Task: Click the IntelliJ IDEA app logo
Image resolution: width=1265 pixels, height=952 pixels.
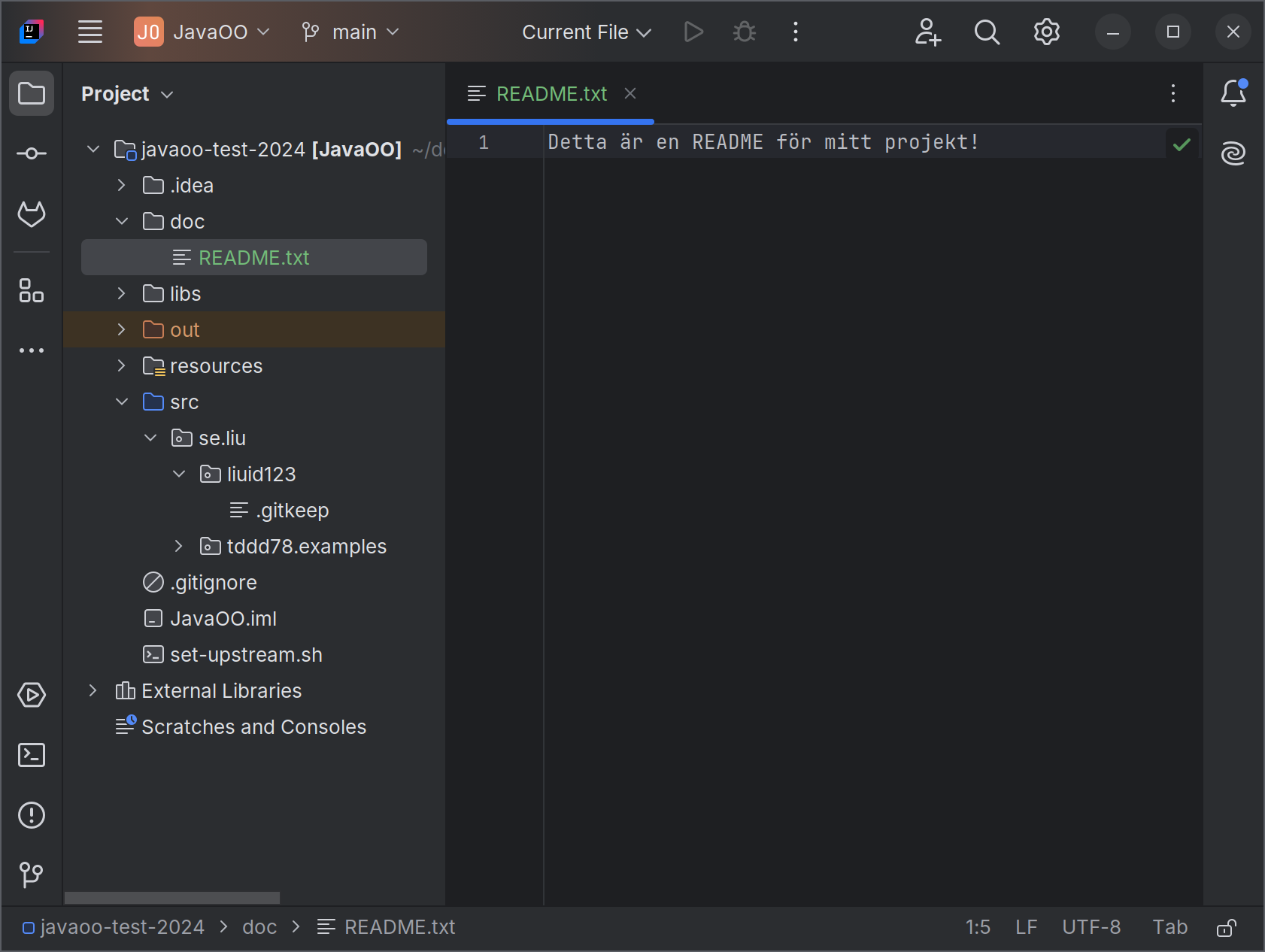Action: click(32, 32)
